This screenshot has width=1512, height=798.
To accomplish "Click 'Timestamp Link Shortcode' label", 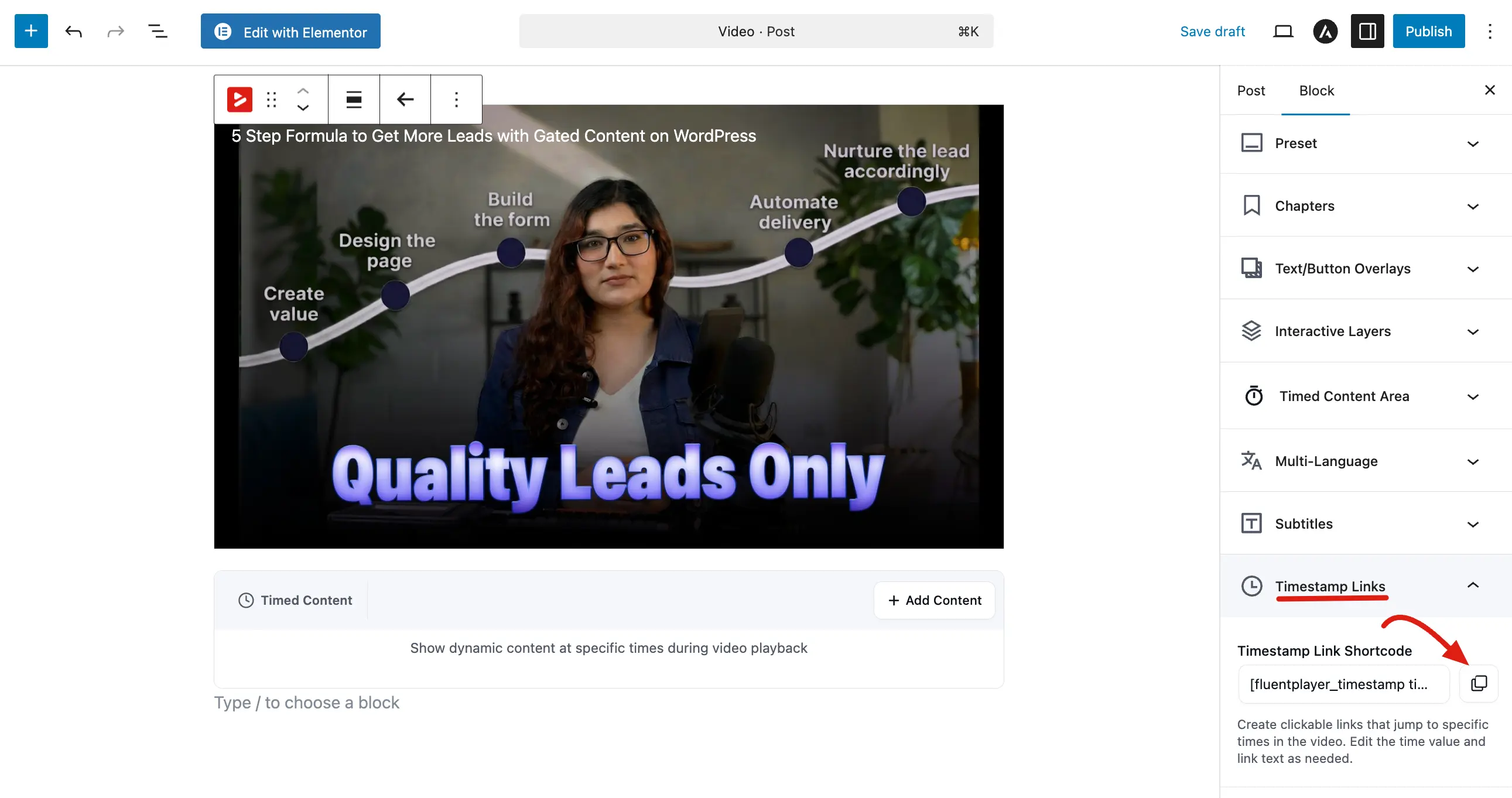I will click(x=1324, y=650).
